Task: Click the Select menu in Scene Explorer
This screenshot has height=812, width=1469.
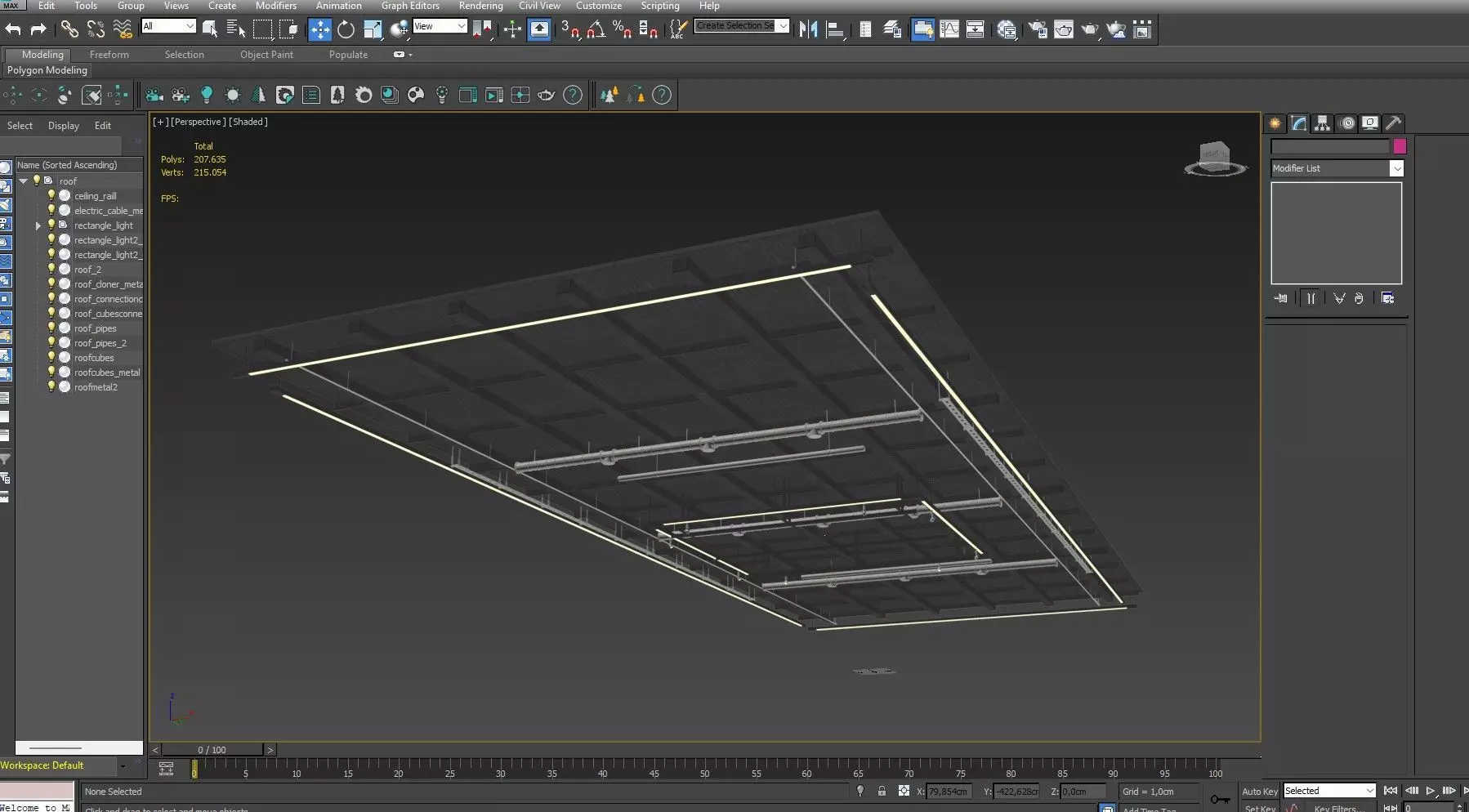Action: click(20, 126)
